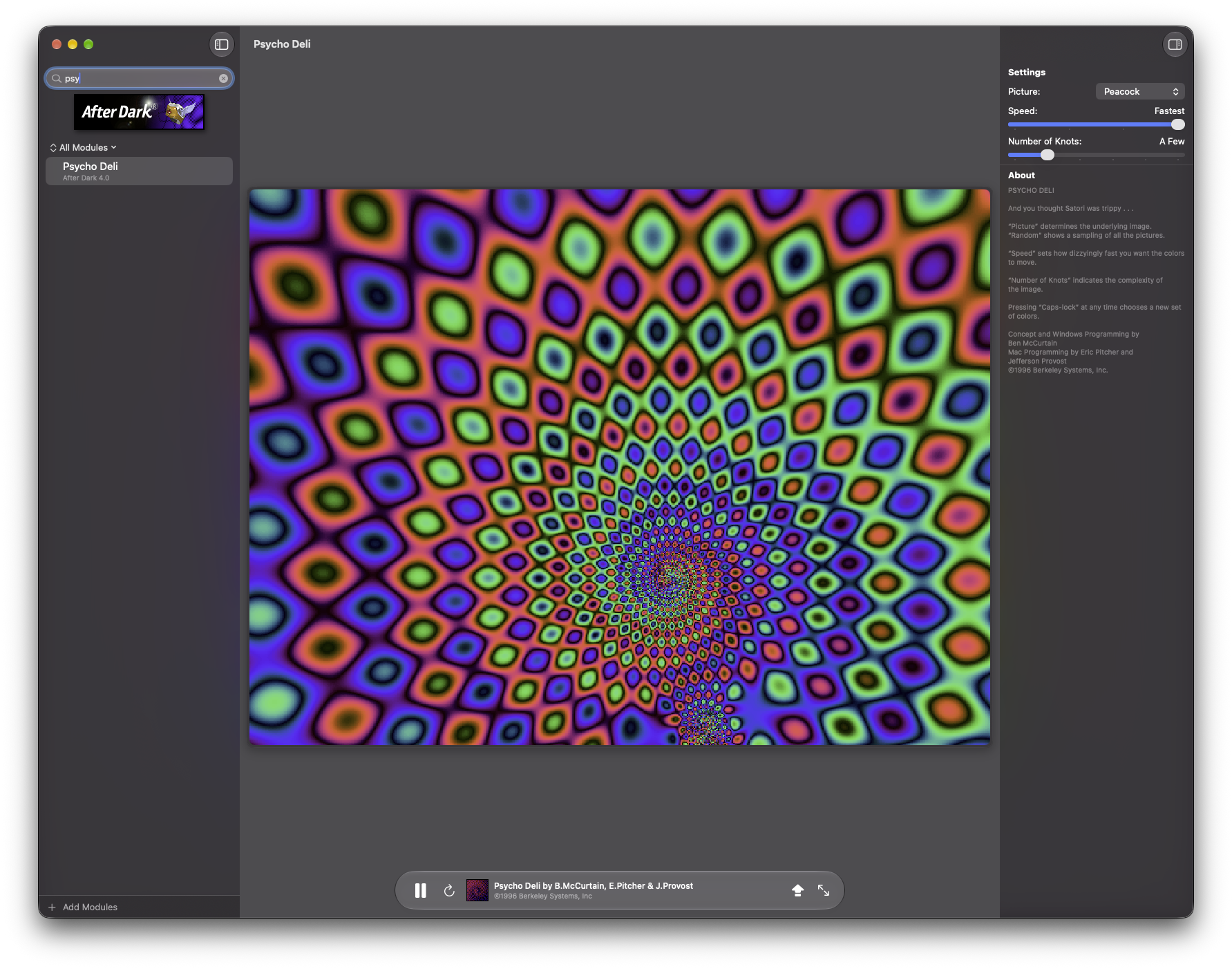This screenshot has height=969, width=1232.
Task: Click the 'A Few' knots value label
Action: (1172, 141)
